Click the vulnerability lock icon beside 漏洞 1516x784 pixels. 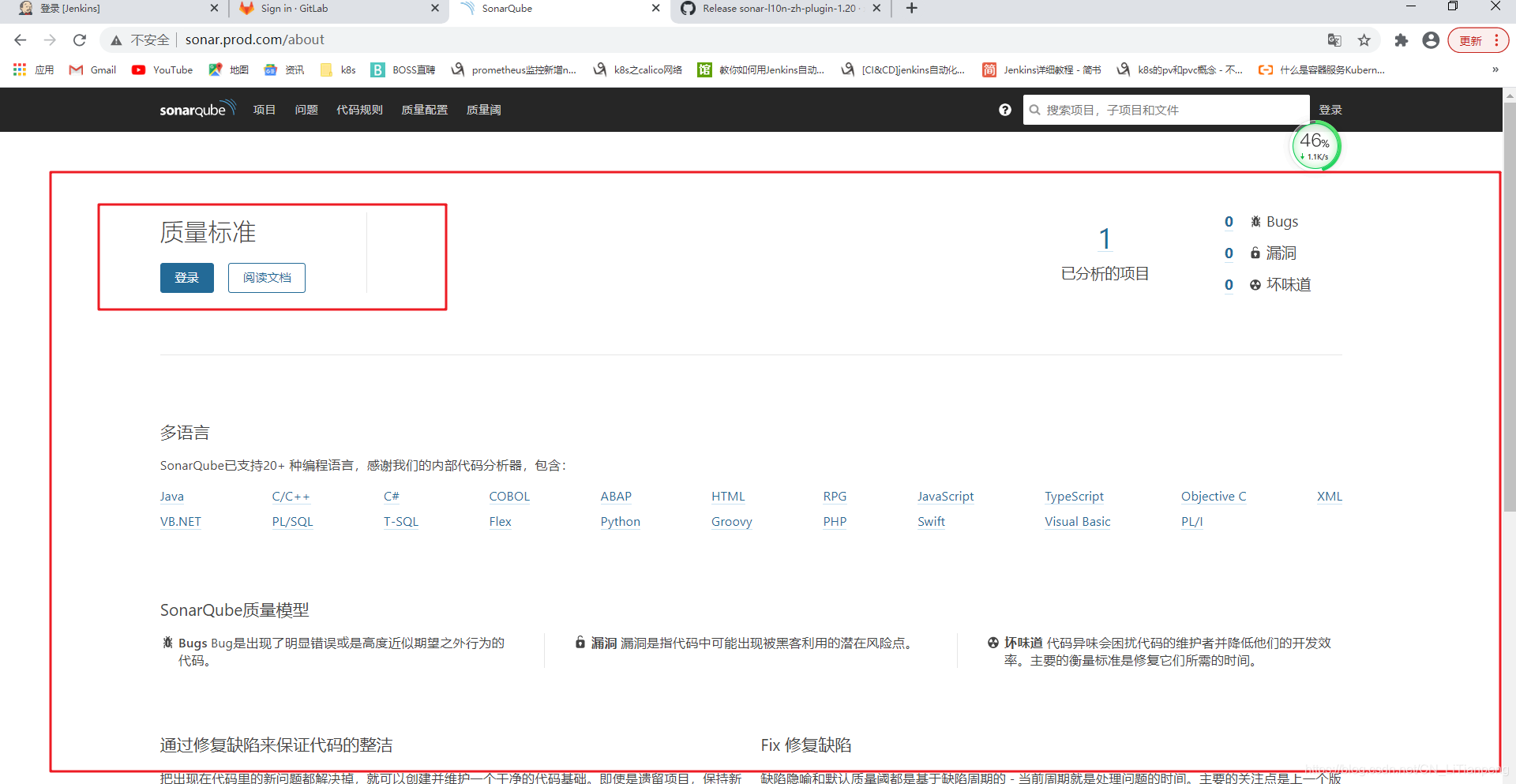click(1255, 253)
